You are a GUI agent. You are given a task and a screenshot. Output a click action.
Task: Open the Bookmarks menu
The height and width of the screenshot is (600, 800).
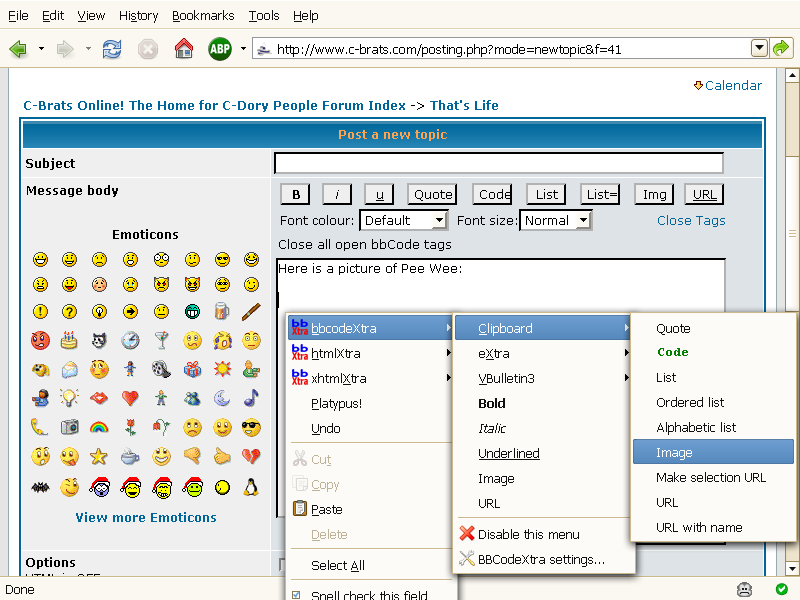(x=203, y=16)
